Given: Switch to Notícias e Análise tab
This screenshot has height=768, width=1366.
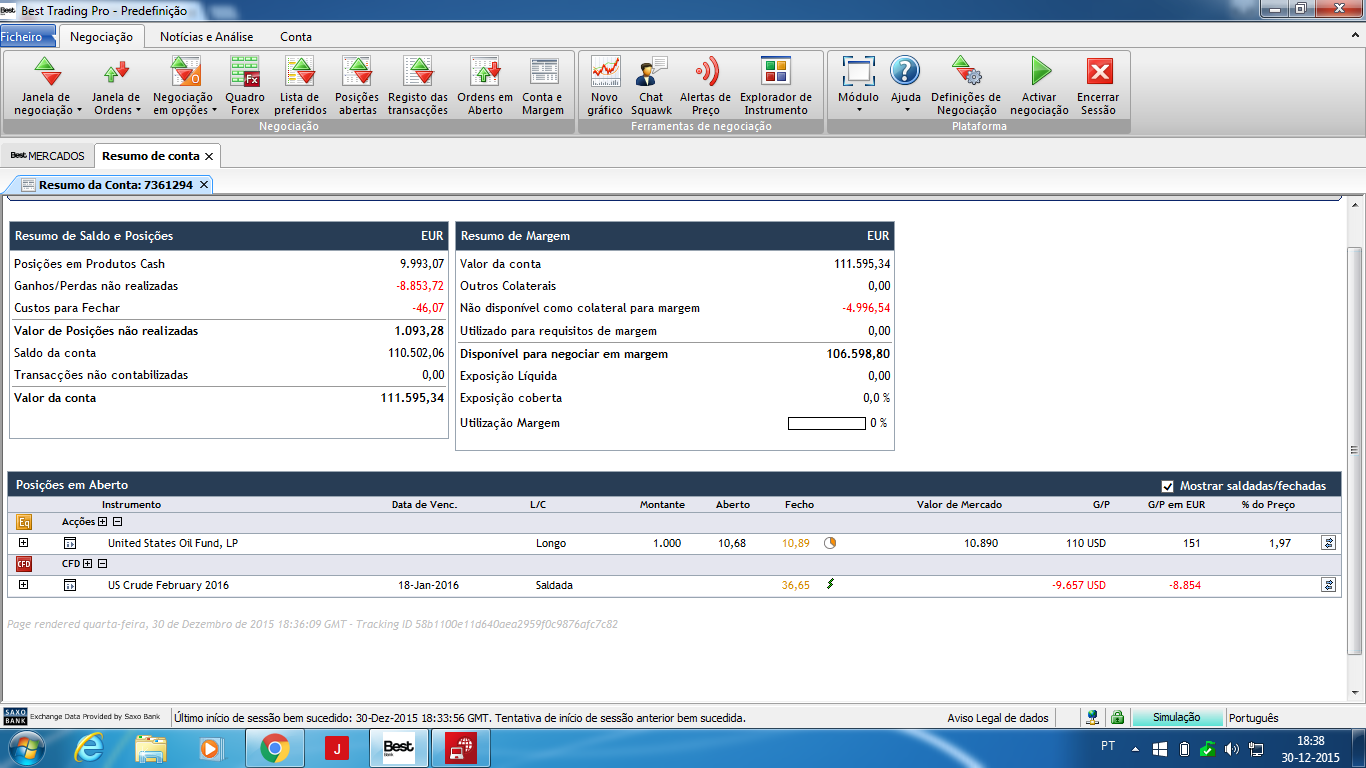Looking at the screenshot, I should (x=207, y=37).
